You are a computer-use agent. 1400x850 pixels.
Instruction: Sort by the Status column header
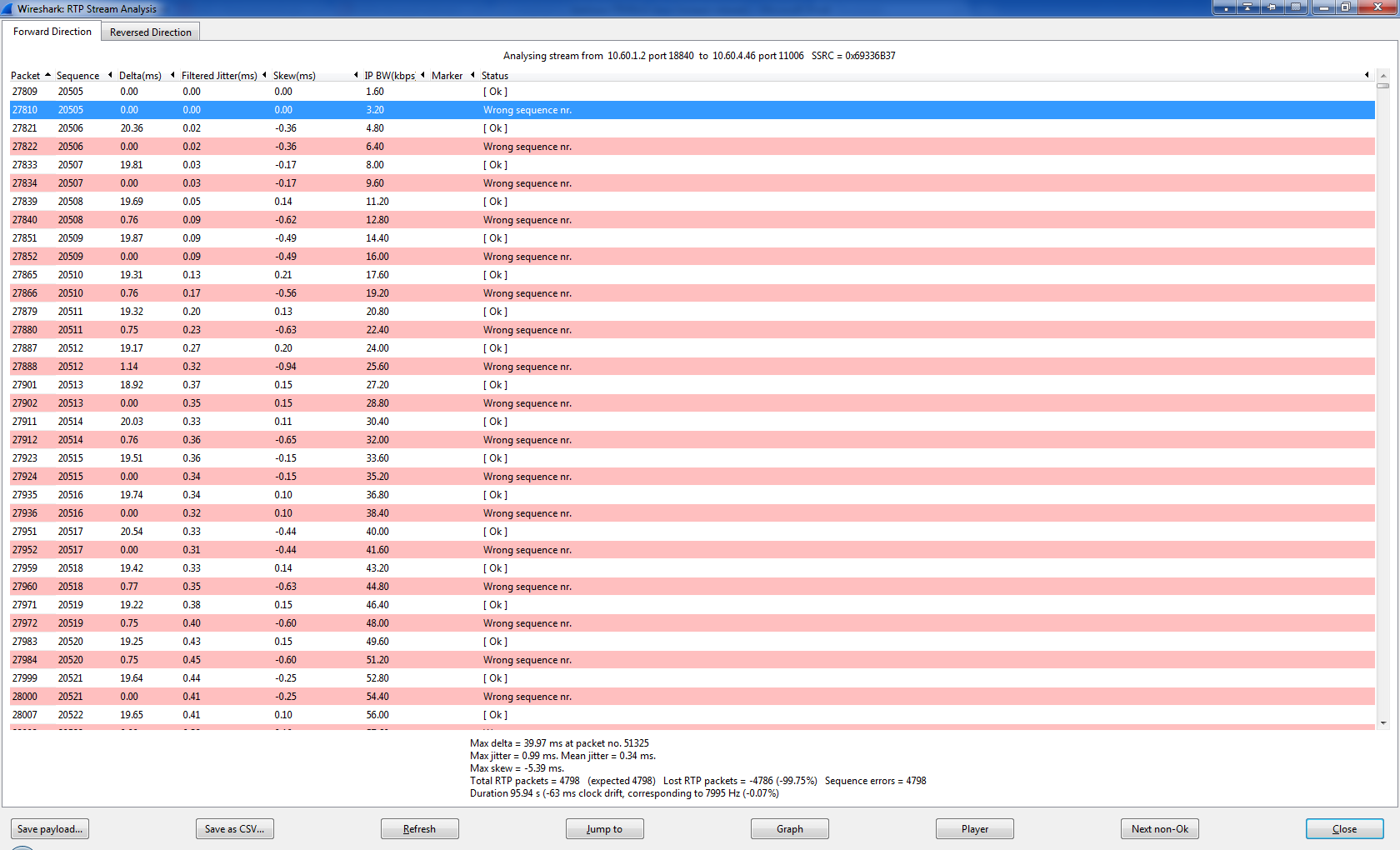[x=494, y=76]
